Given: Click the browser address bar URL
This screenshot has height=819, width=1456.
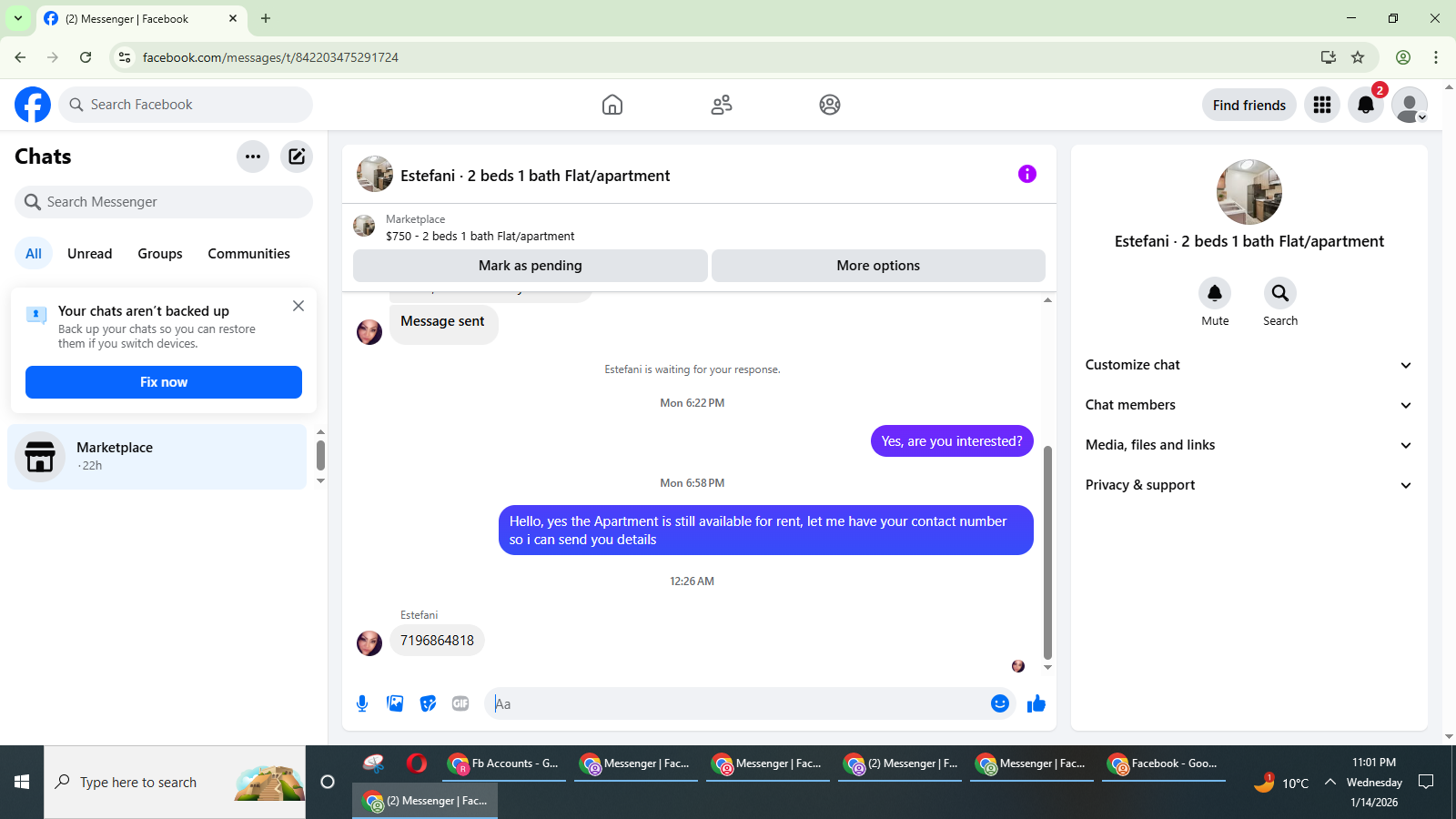Looking at the screenshot, I should point(270,57).
